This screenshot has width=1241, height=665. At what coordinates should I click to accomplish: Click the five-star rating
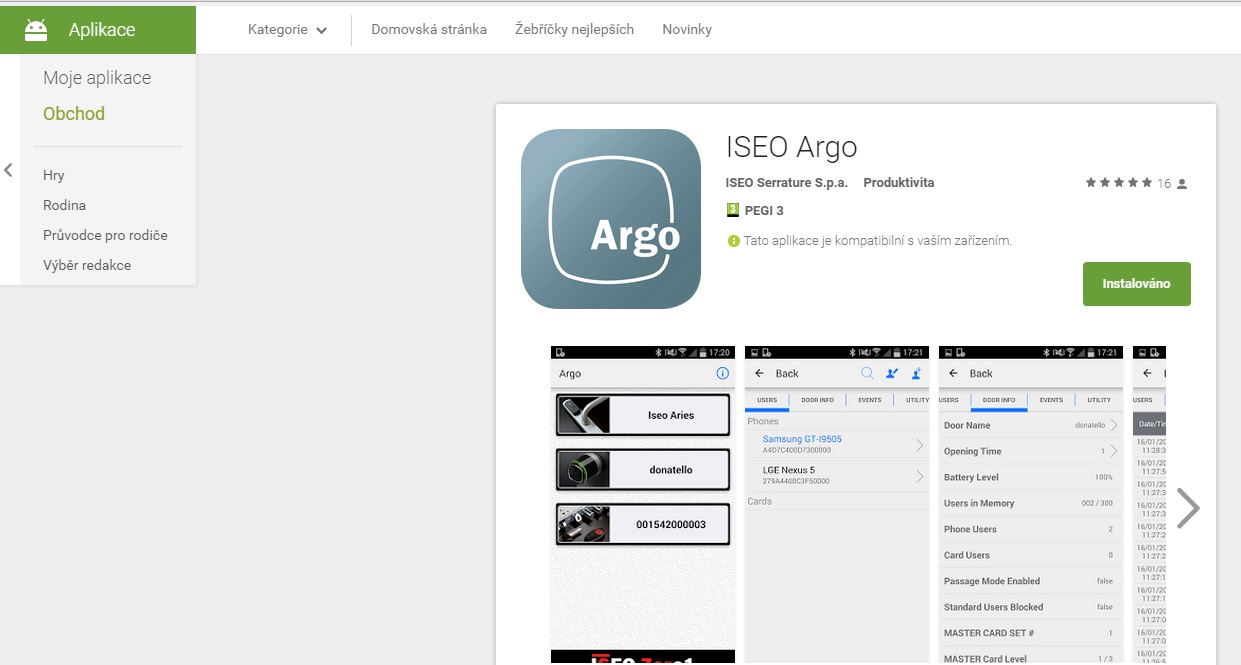[1119, 184]
